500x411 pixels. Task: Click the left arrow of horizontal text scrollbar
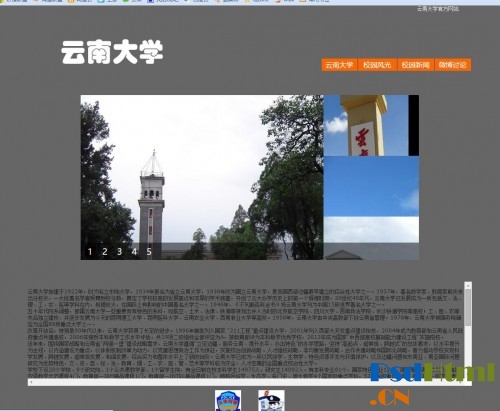[31, 382]
